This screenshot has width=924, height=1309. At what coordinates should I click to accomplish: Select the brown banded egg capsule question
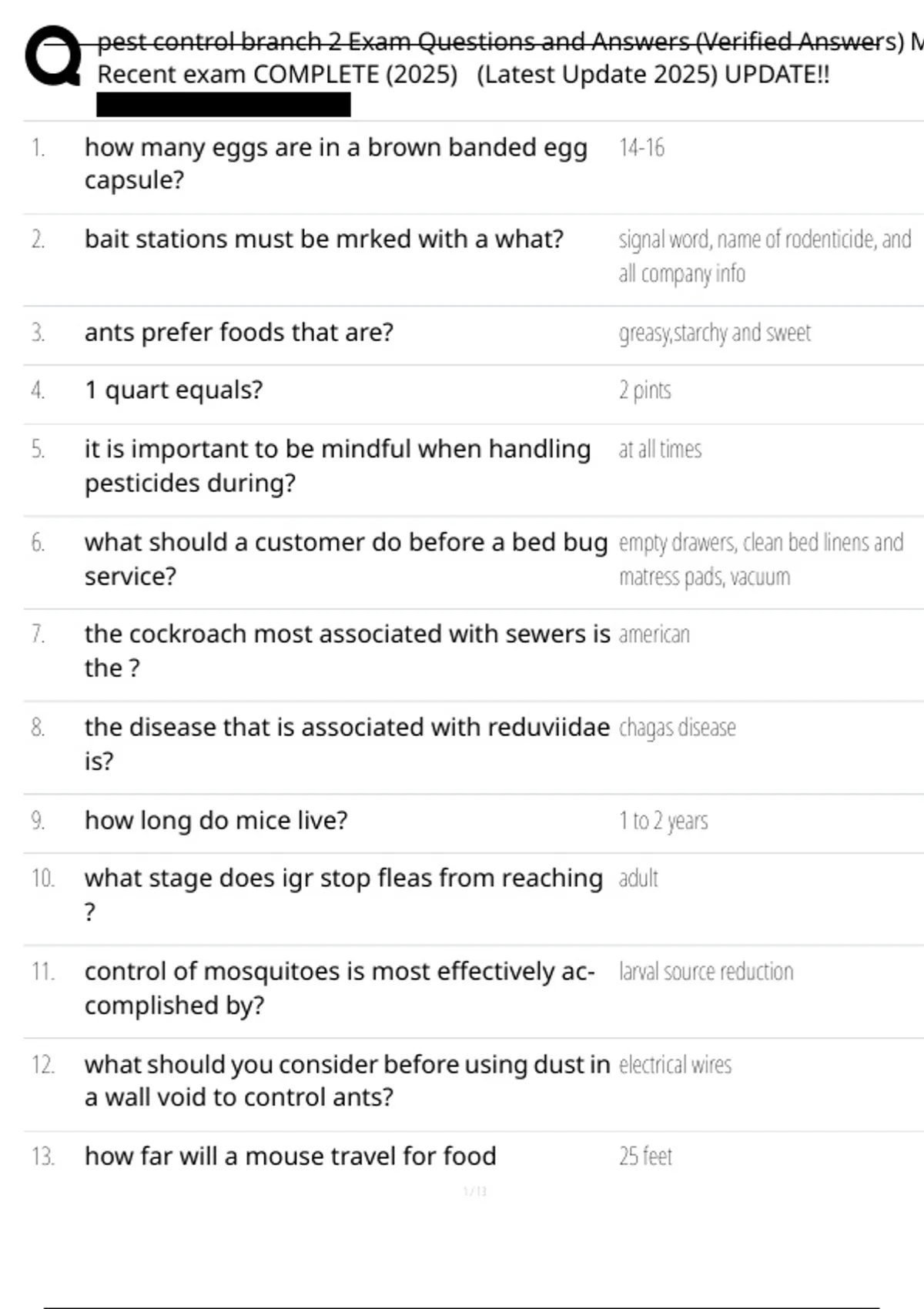pos(336,163)
